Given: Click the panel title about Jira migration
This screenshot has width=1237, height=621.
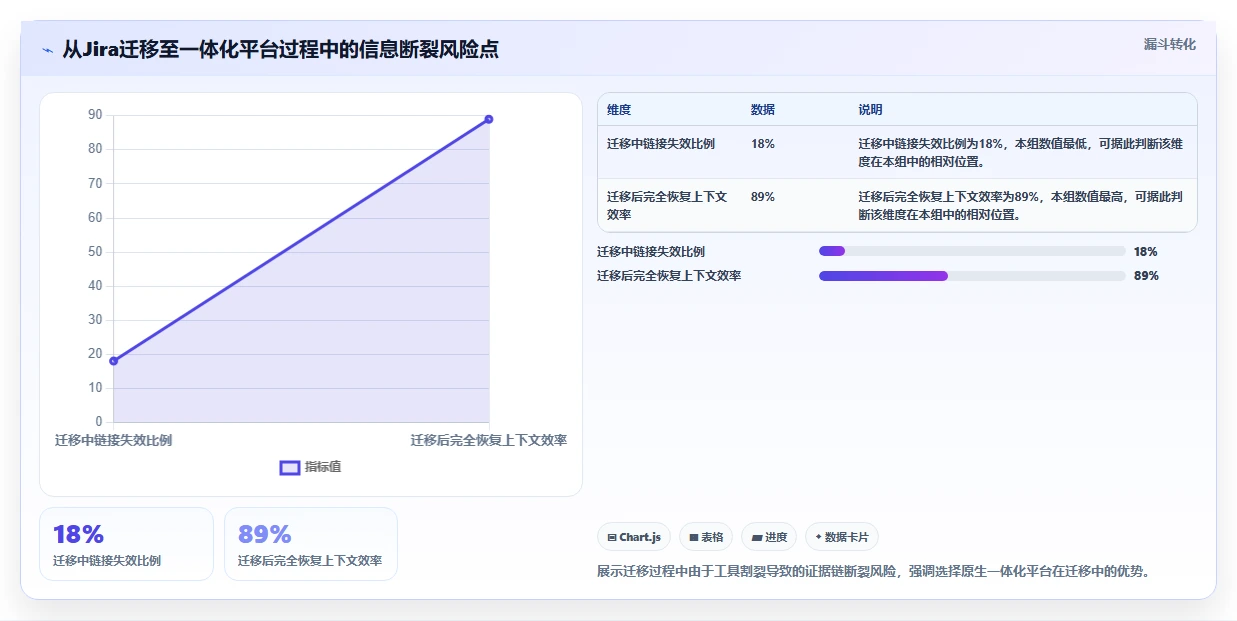Looking at the screenshot, I should [280, 49].
